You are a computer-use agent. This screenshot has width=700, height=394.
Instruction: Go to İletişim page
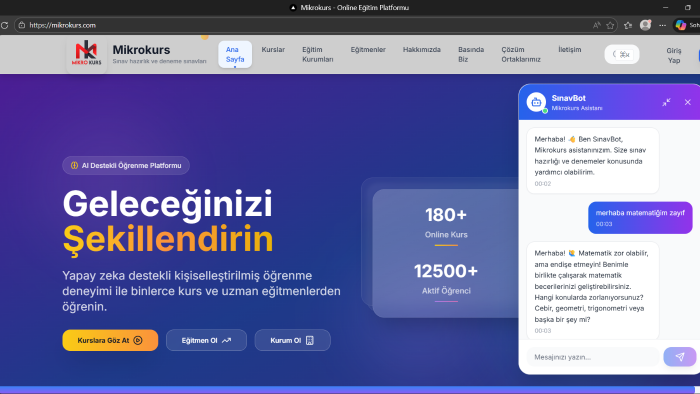coord(570,50)
